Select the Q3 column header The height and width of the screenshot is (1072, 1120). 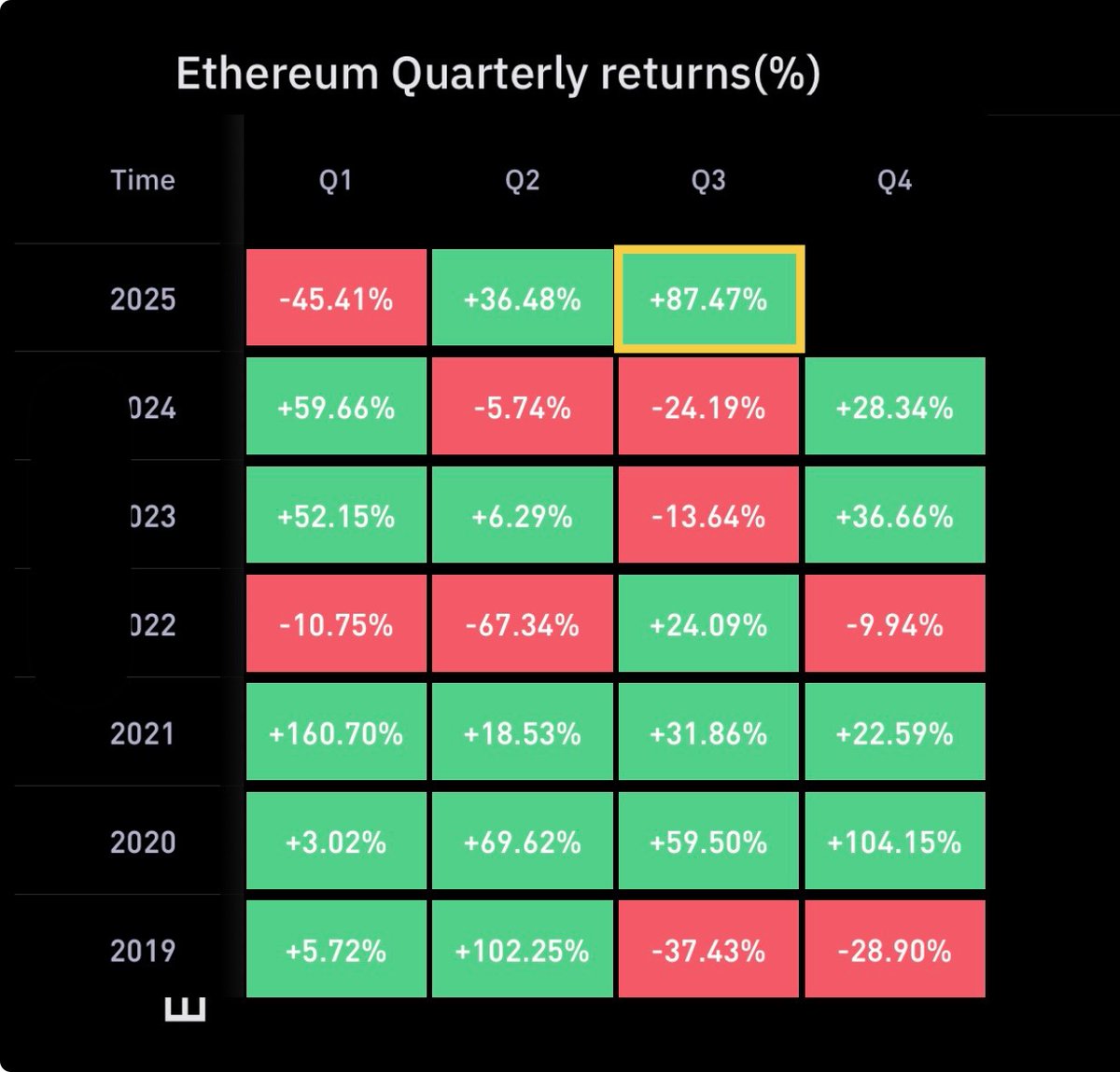pyautogui.click(x=708, y=180)
